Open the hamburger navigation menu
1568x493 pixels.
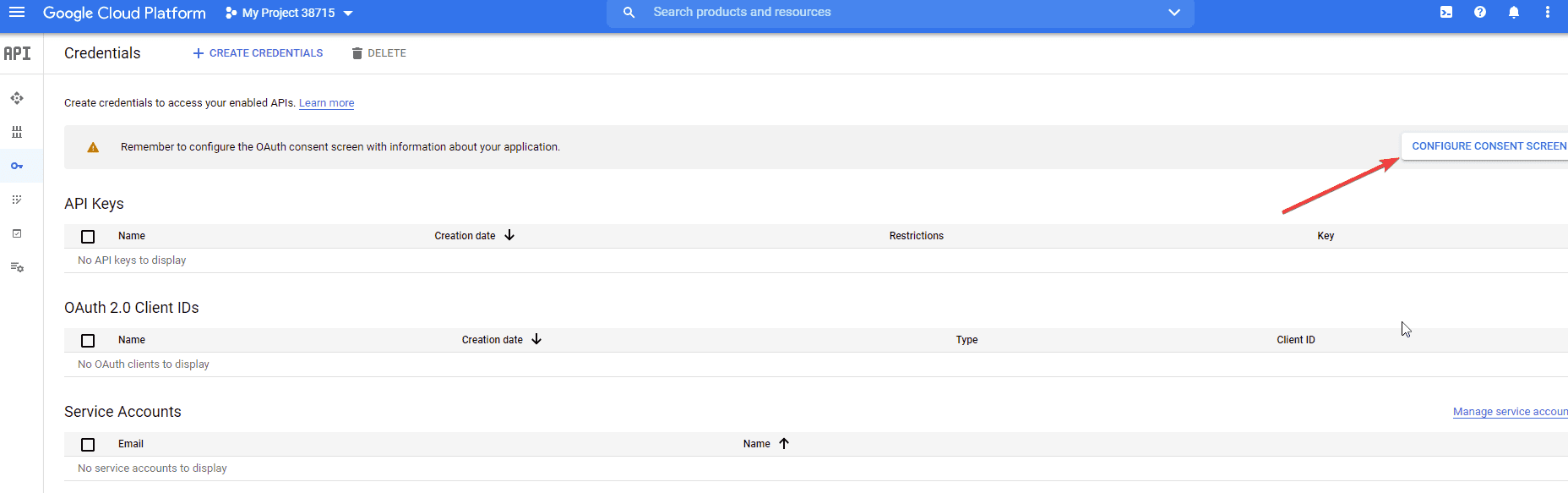17,13
